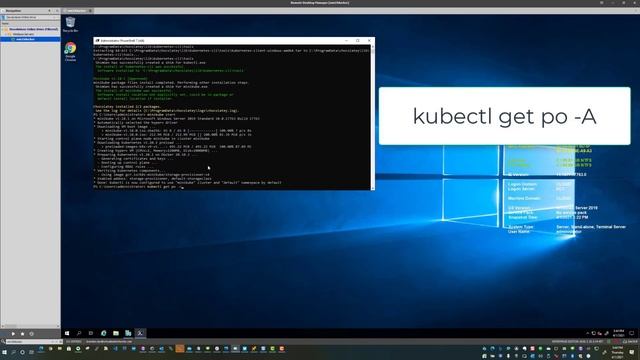Viewport: 640px width, 360px height.
Task: Open Task View on the remote taskbar
Action: [x=91, y=333]
